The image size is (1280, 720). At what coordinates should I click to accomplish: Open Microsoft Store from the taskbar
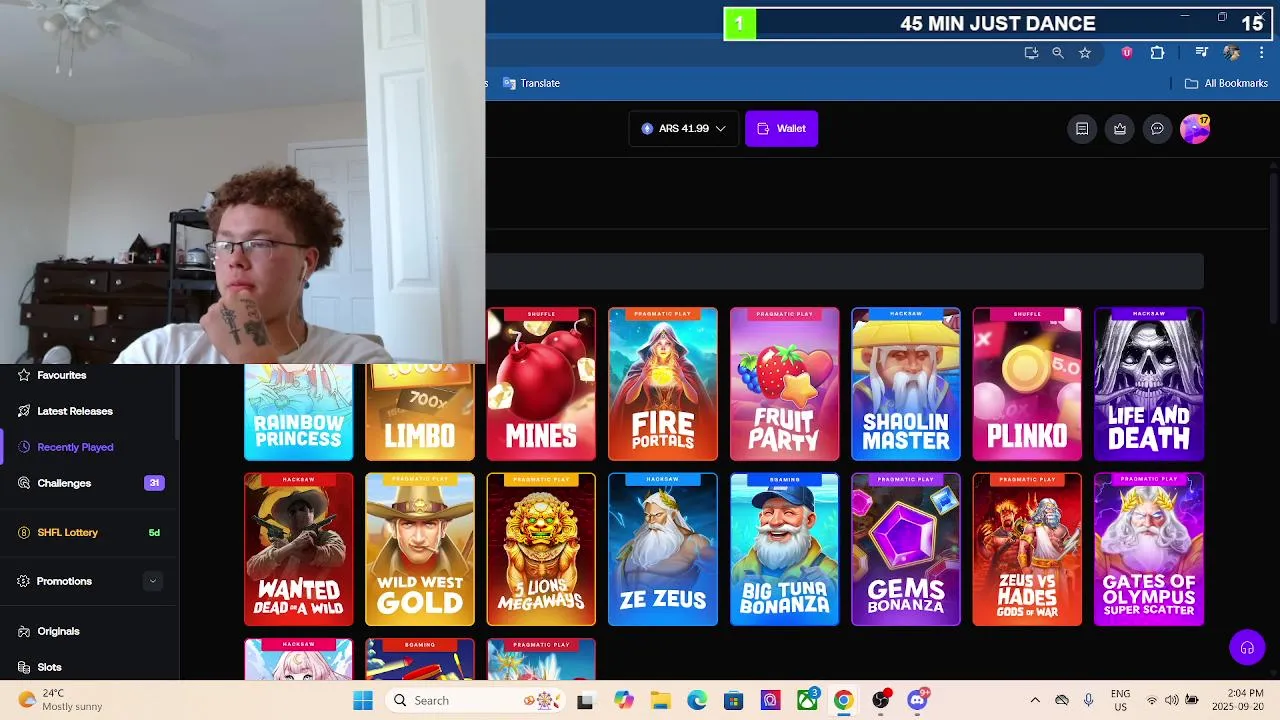(x=733, y=700)
